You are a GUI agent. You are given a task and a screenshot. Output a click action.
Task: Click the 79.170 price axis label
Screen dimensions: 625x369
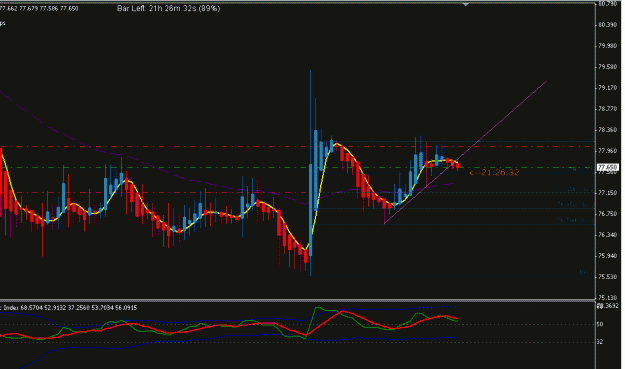[607, 88]
